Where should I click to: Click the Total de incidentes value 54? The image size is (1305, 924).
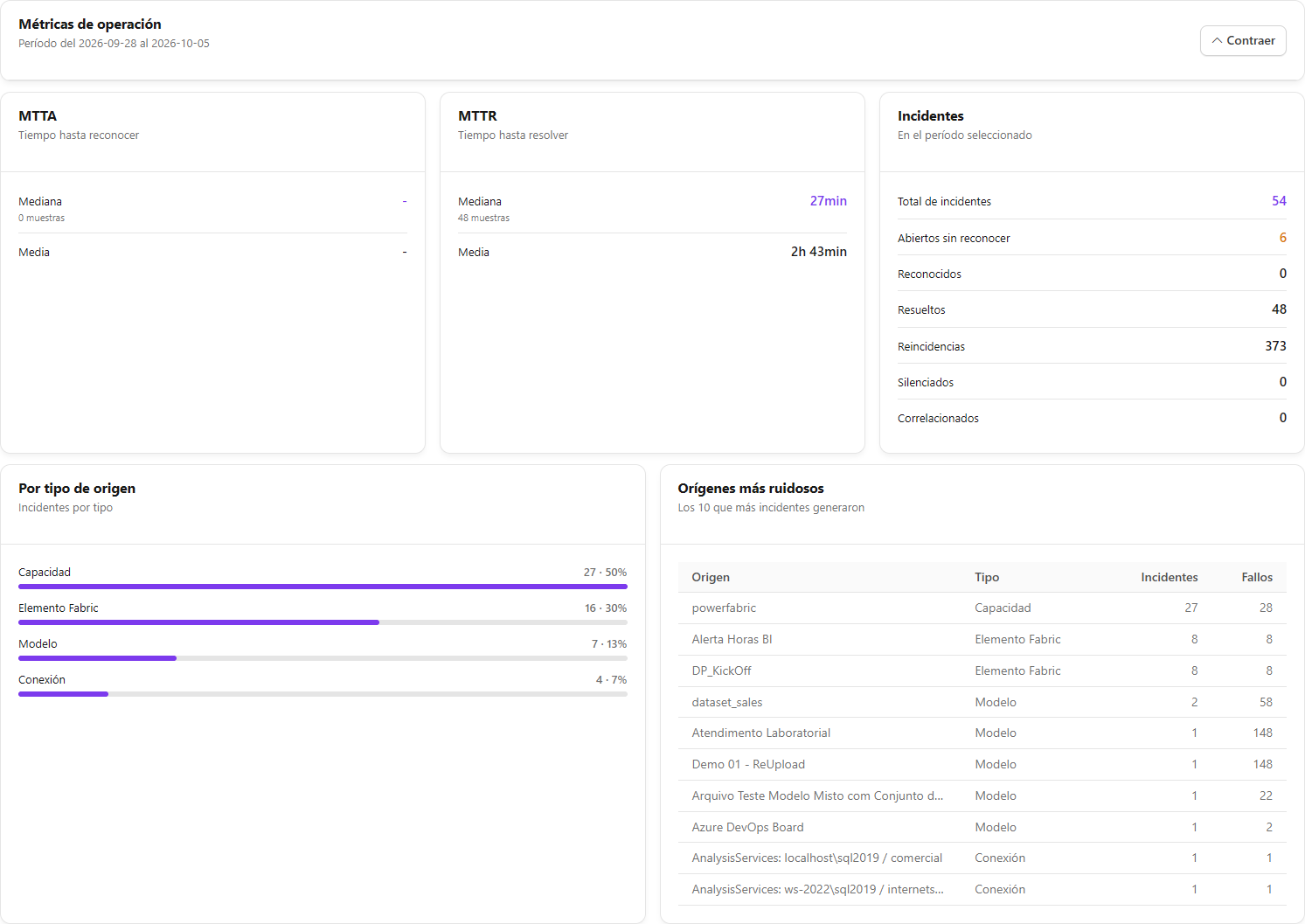(x=1279, y=201)
